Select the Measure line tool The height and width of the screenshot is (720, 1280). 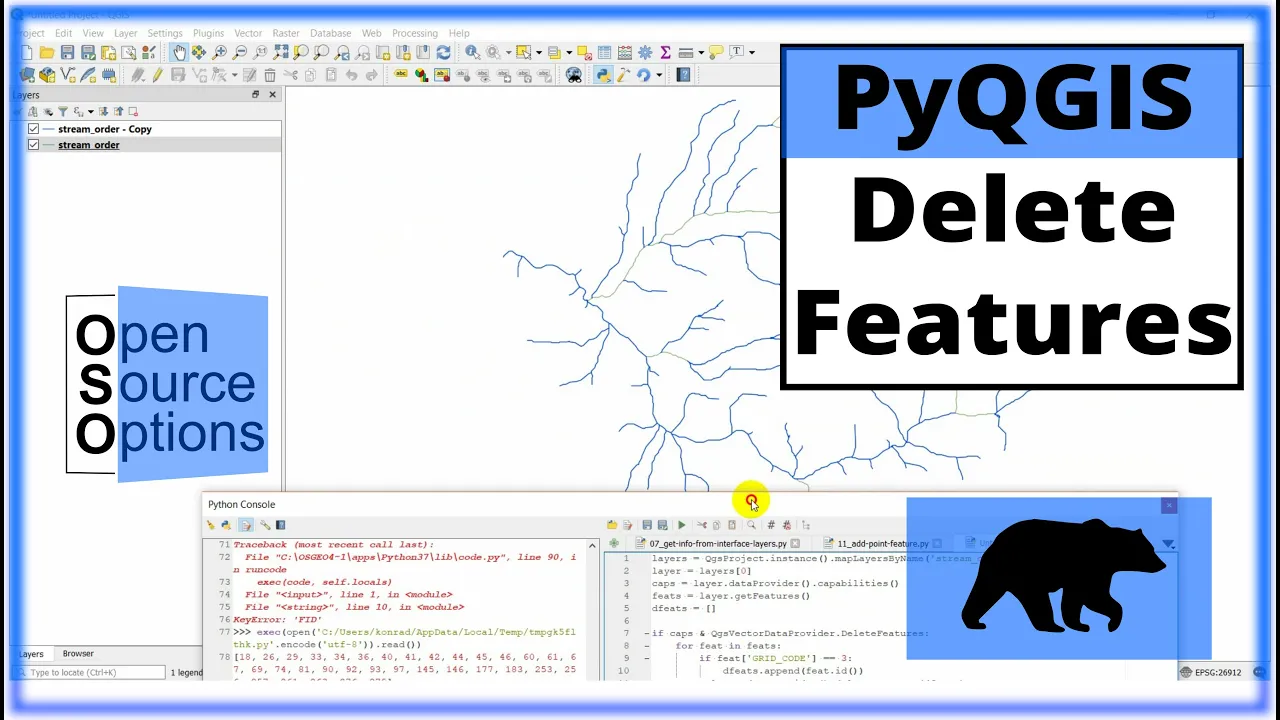coord(686,52)
